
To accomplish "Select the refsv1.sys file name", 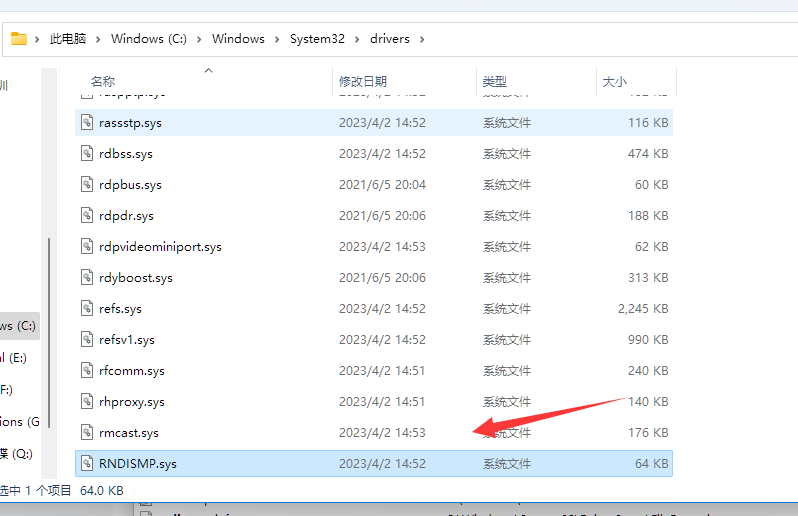I will [x=127, y=340].
